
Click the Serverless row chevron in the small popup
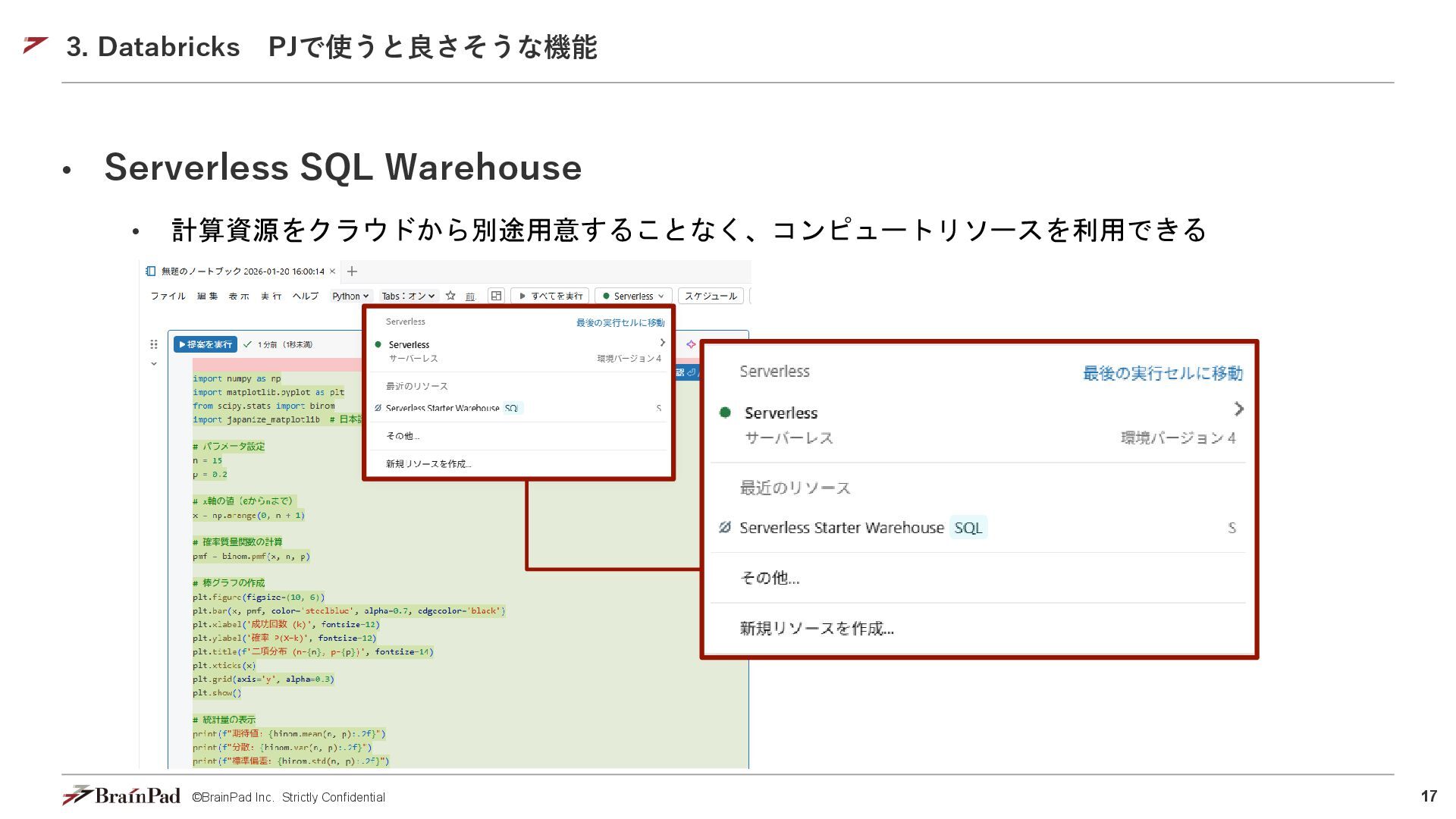point(662,343)
